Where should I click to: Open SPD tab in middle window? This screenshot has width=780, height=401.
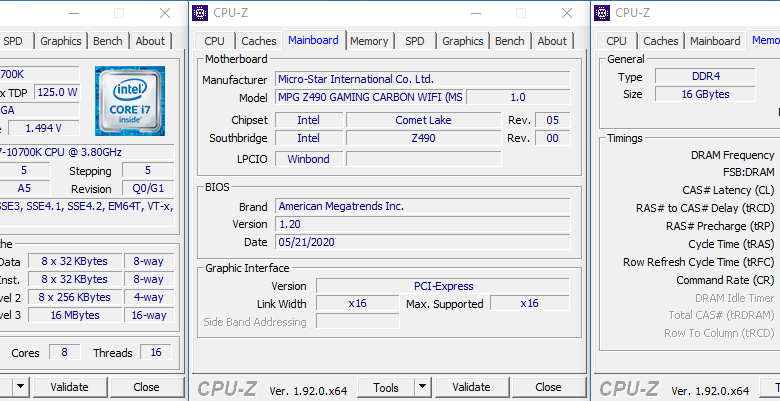[x=415, y=41]
